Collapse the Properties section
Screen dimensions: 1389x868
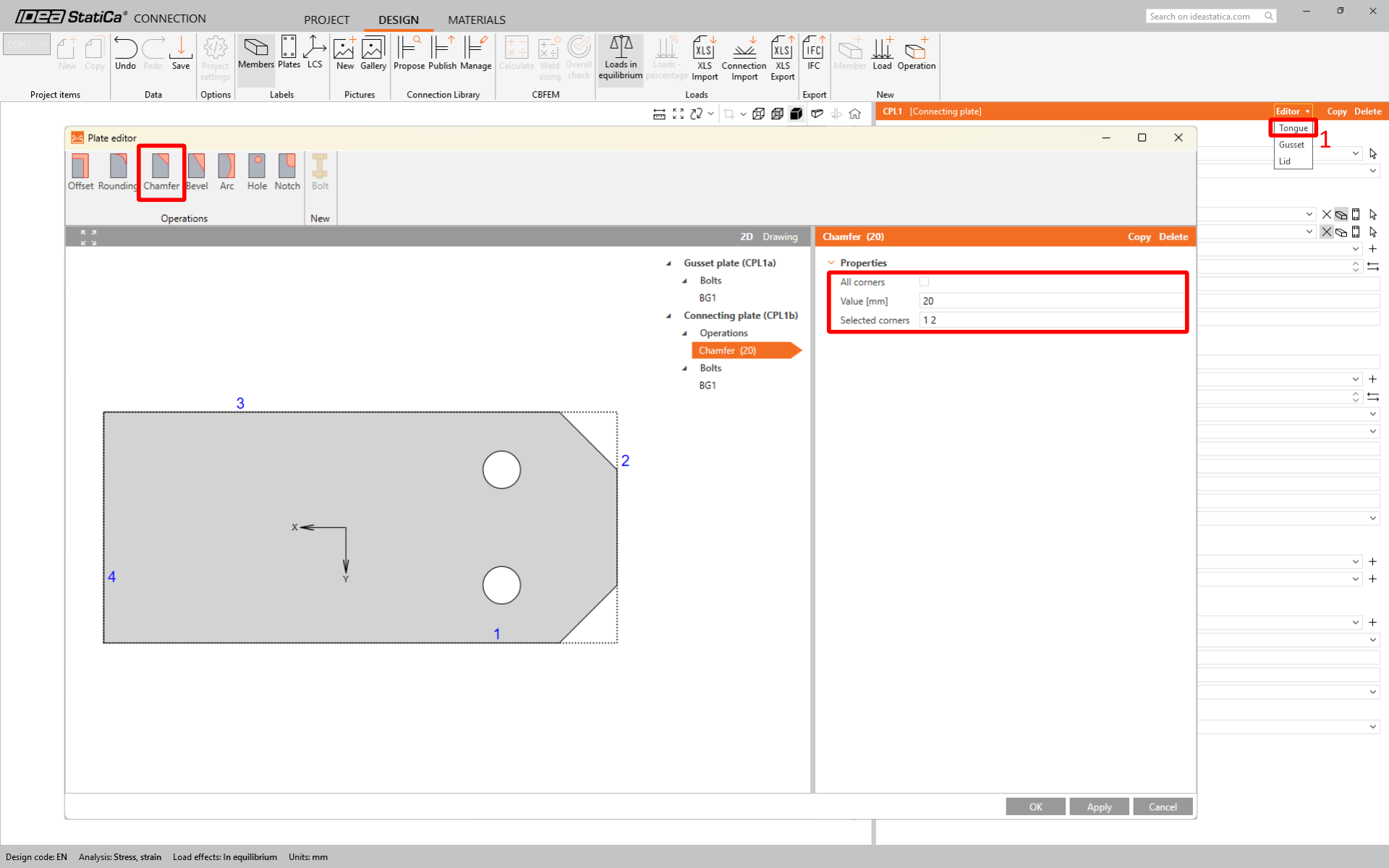tap(831, 263)
